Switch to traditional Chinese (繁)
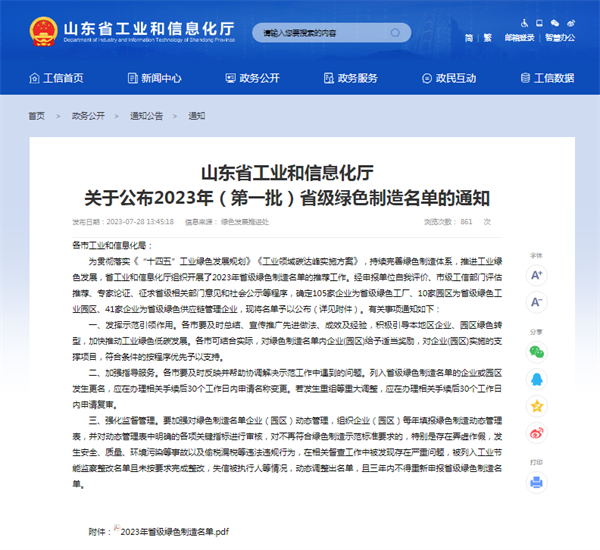 pyautogui.click(x=487, y=37)
